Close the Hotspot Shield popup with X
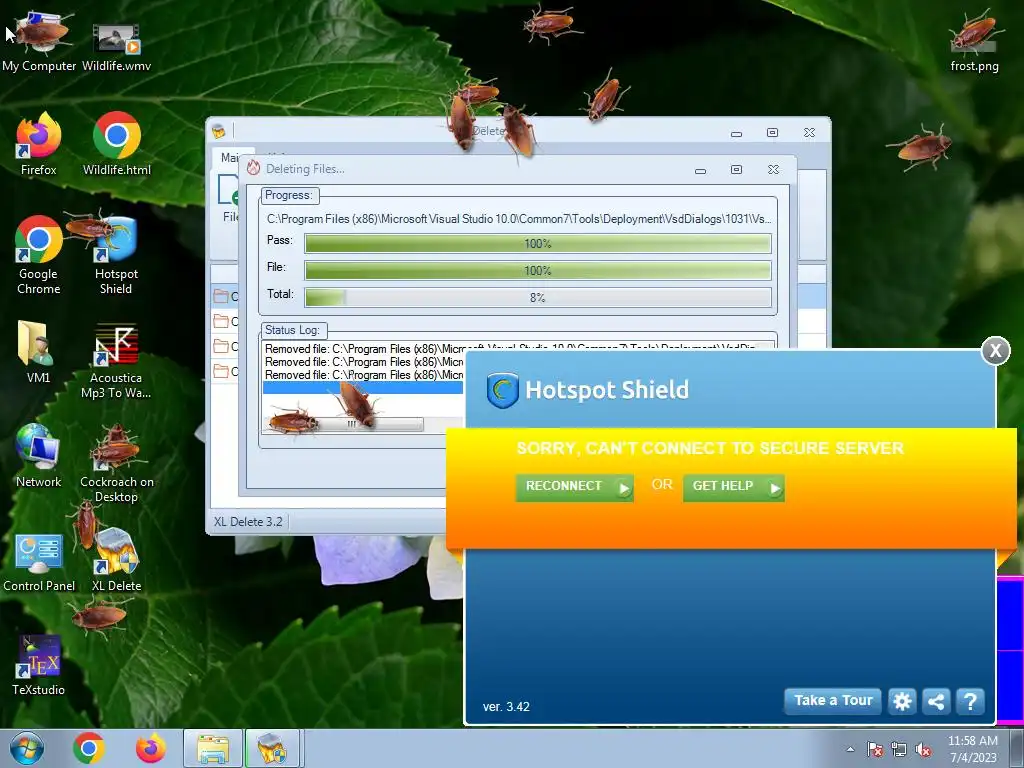This screenshot has width=1024, height=768. 995,351
